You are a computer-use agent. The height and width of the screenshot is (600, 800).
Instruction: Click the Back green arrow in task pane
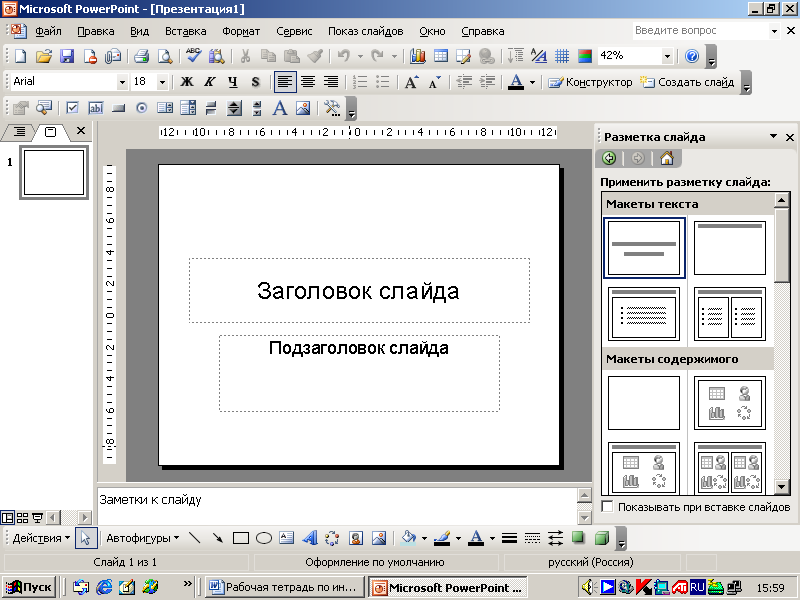609,158
